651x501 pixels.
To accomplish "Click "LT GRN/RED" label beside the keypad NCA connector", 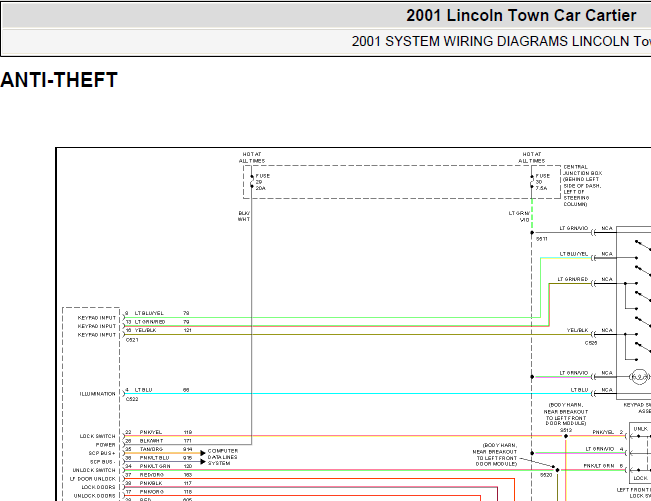I will tap(573, 279).
